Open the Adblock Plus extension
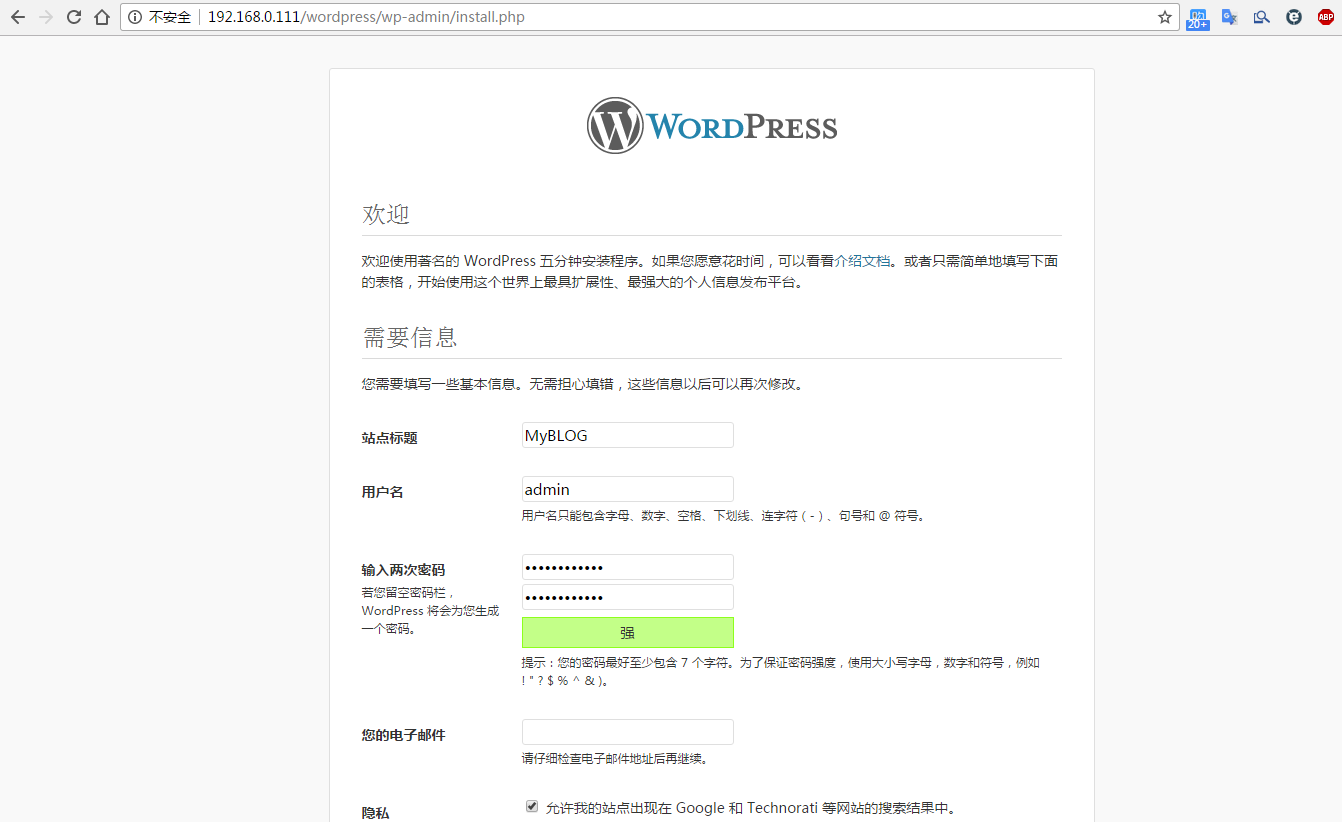The height and width of the screenshot is (822, 1342). click(x=1326, y=17)
